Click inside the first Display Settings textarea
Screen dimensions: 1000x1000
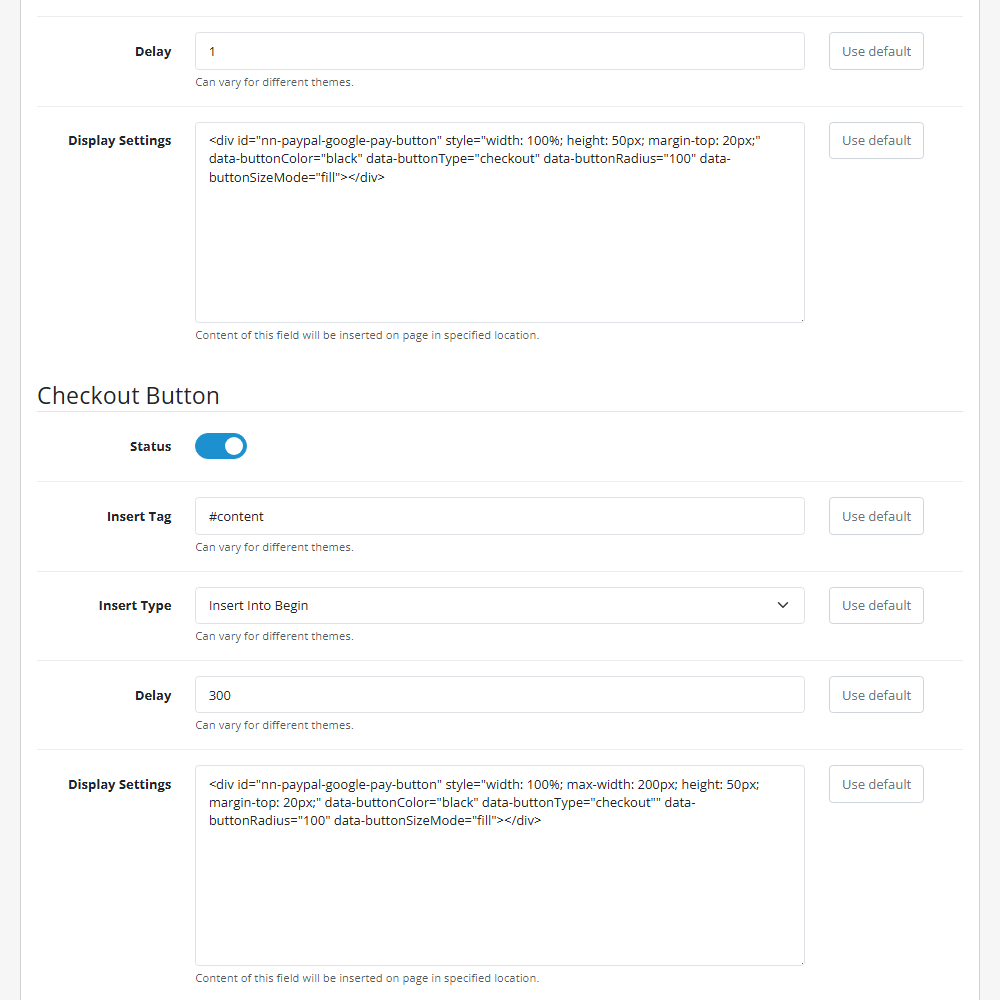pyautogui.click(x=500, y=220)
